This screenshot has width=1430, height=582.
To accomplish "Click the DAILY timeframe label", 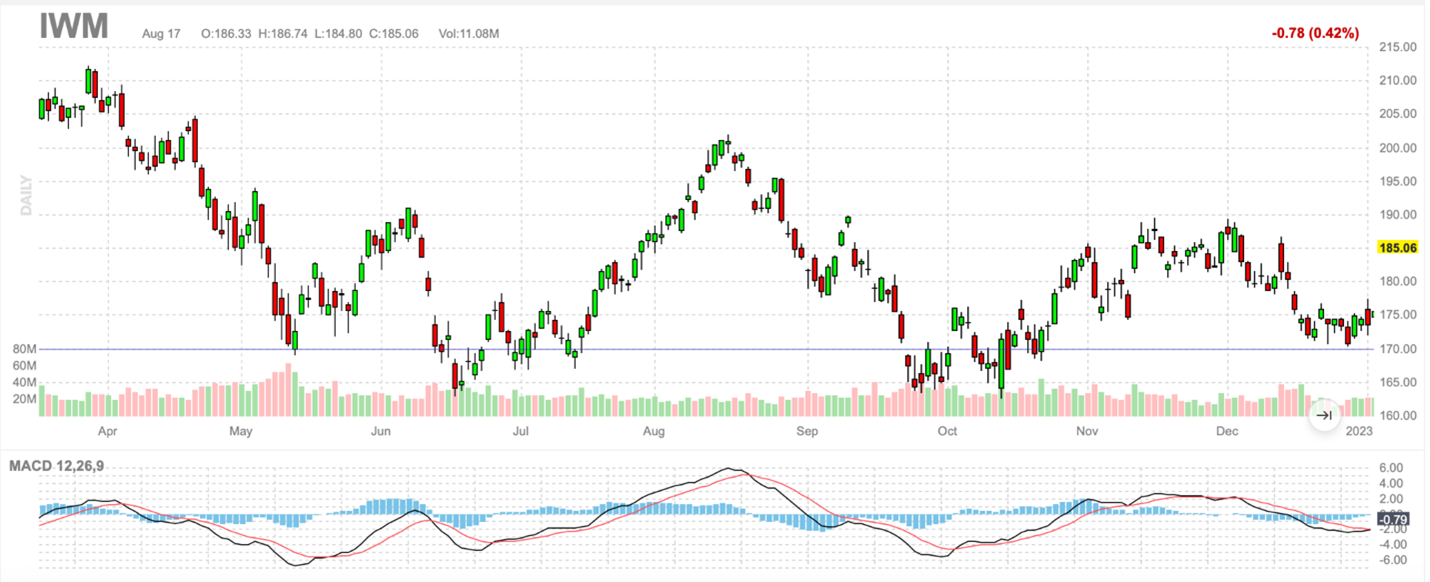I will [27, 195].
